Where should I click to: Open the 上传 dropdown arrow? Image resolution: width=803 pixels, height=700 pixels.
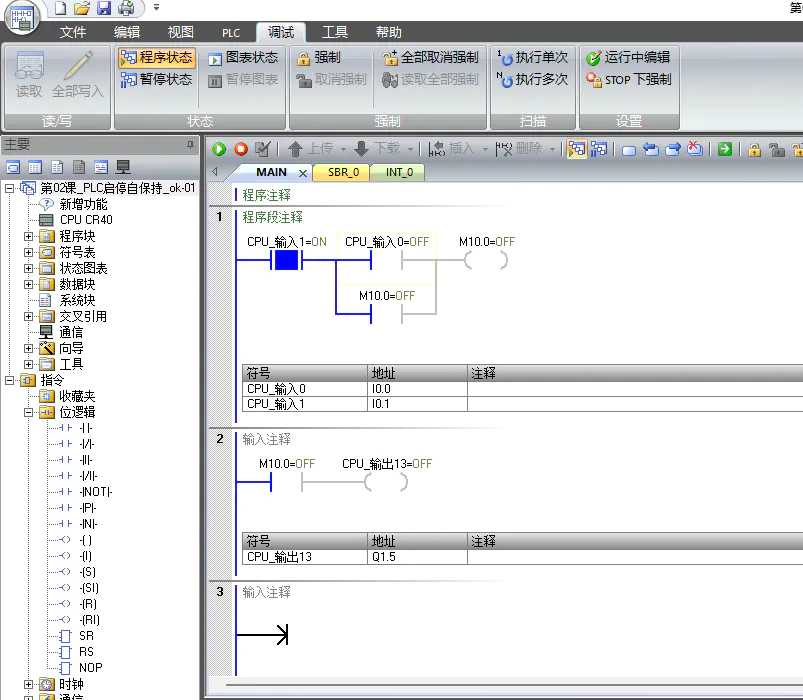(343, 150)
